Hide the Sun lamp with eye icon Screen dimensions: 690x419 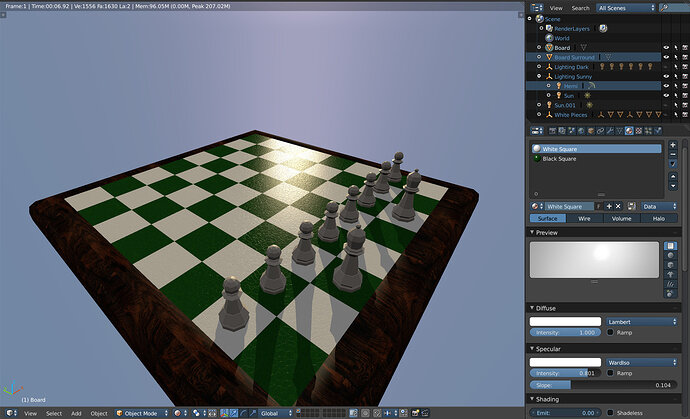coord(666,95)
